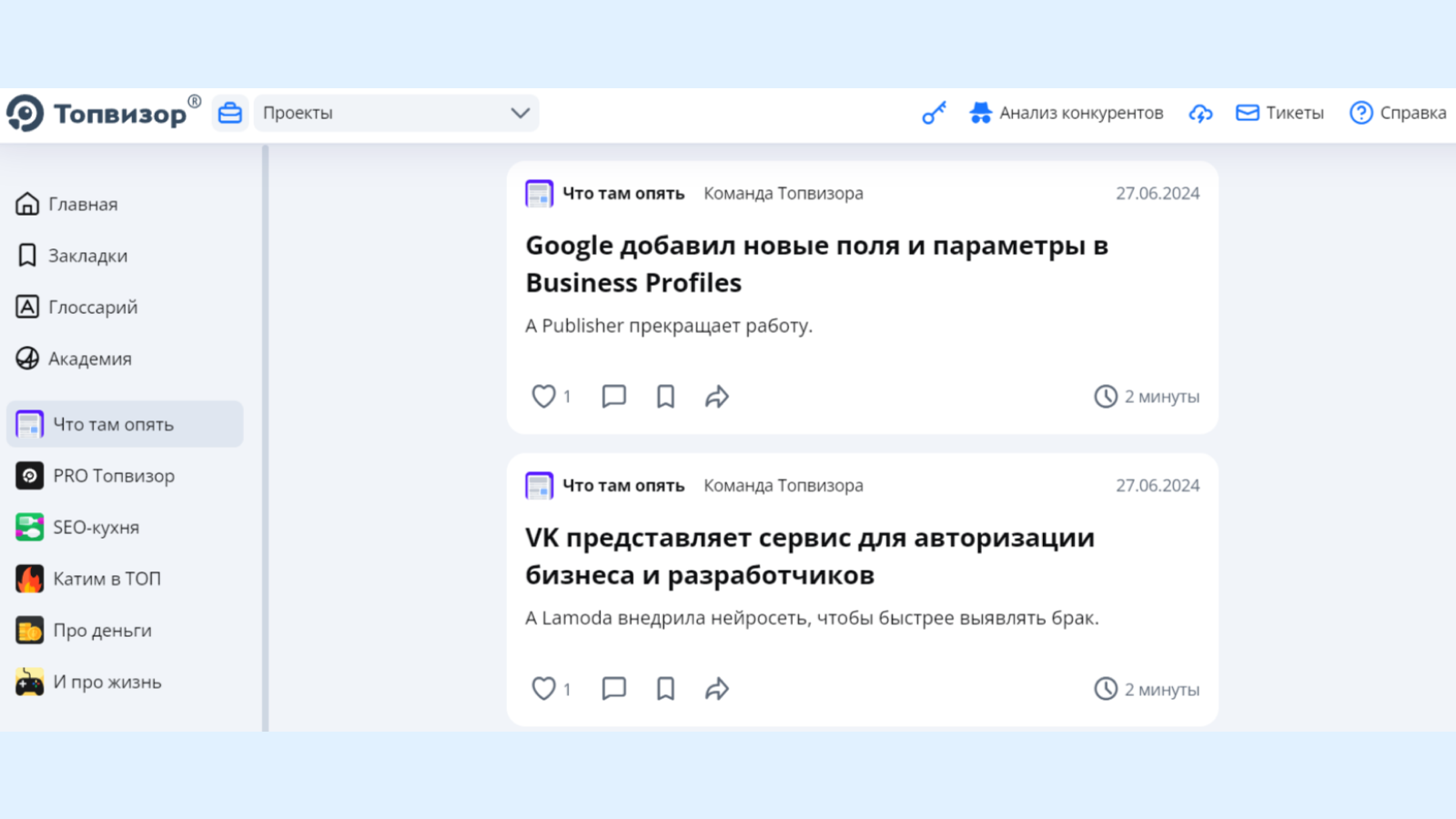This screenshot has width=1456, height=819.
Task: Click the briefcase icon next to Топвизор logo
Action: coord(229,112)
